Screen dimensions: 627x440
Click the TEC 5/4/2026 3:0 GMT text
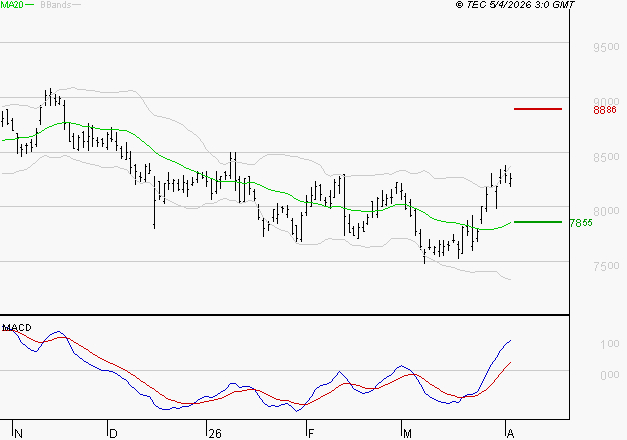[x=515, y=5]
